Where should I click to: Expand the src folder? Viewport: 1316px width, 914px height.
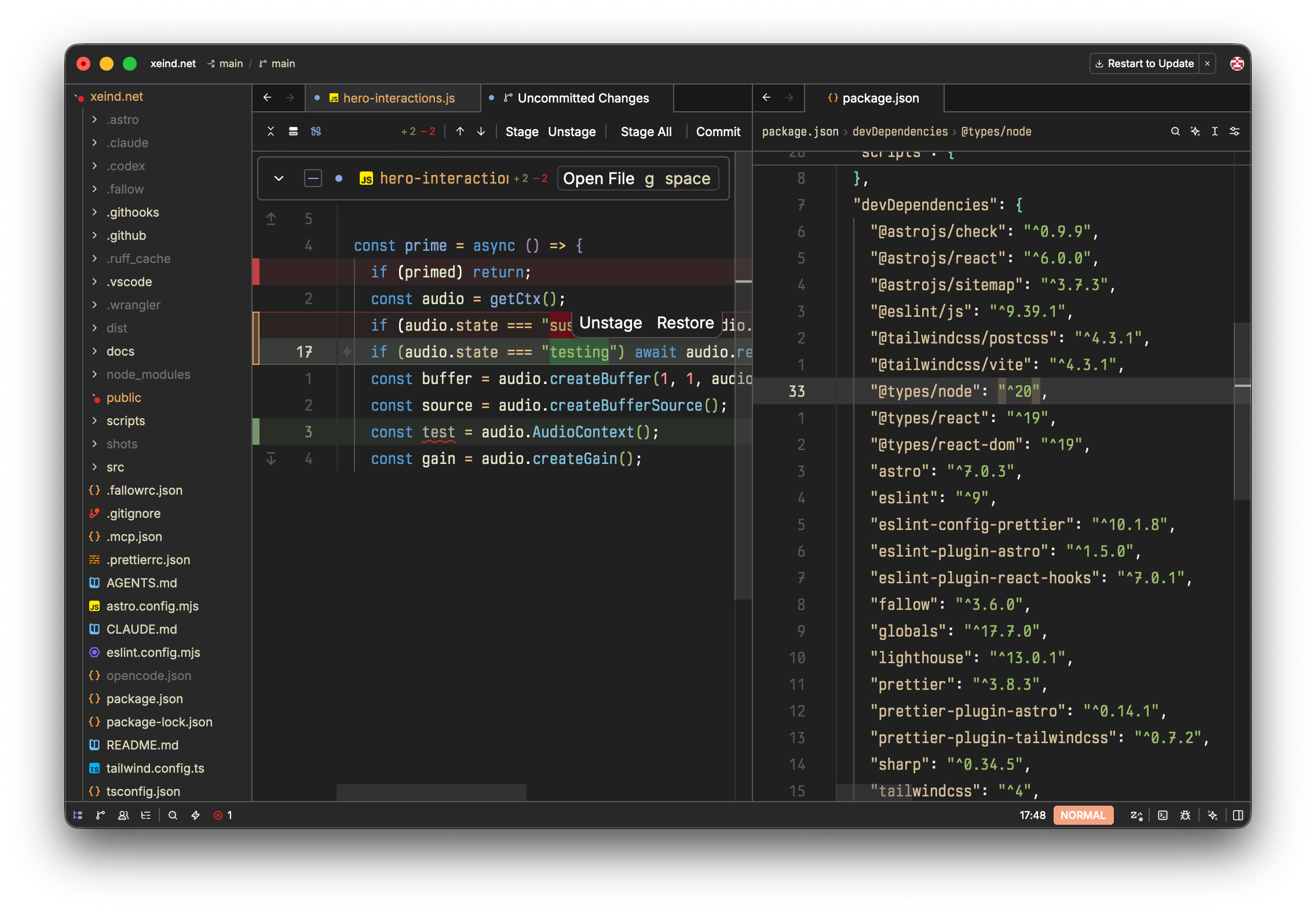94,467
